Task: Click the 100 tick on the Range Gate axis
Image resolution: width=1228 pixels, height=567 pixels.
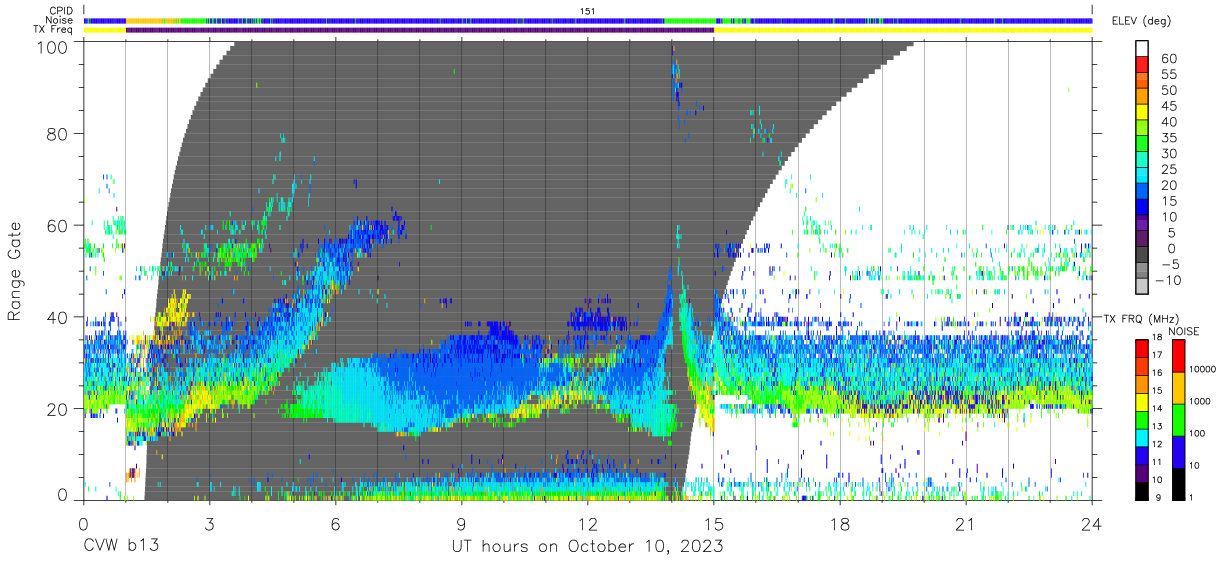Action: pos(52,47)
